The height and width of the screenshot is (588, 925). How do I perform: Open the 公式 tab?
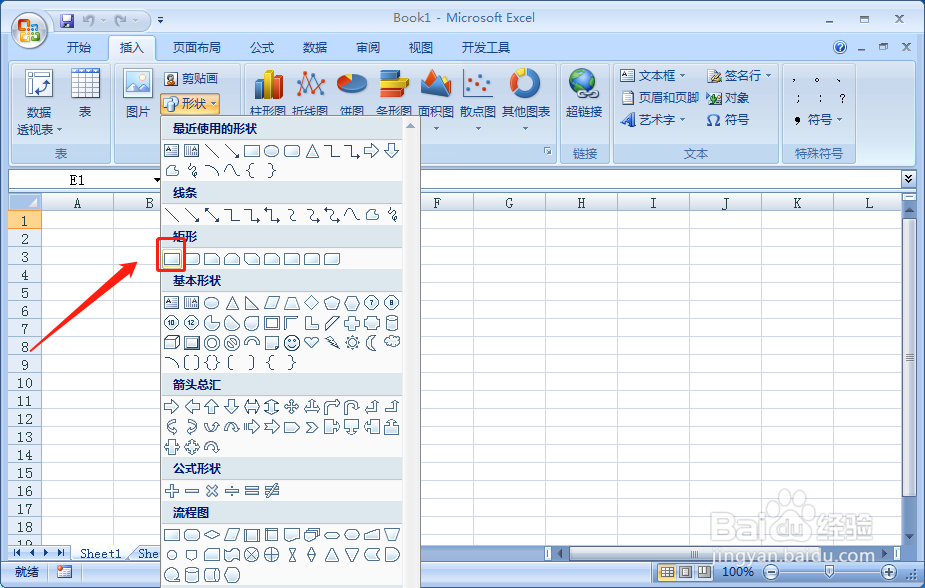[x=262, y=47]
